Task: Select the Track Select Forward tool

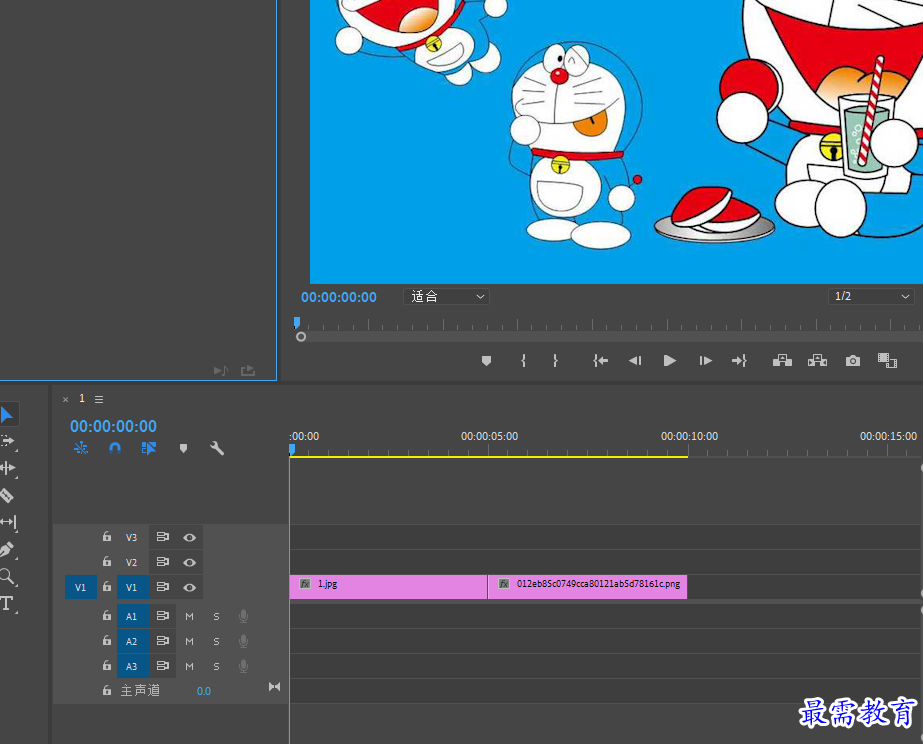Action: [7, 441]
